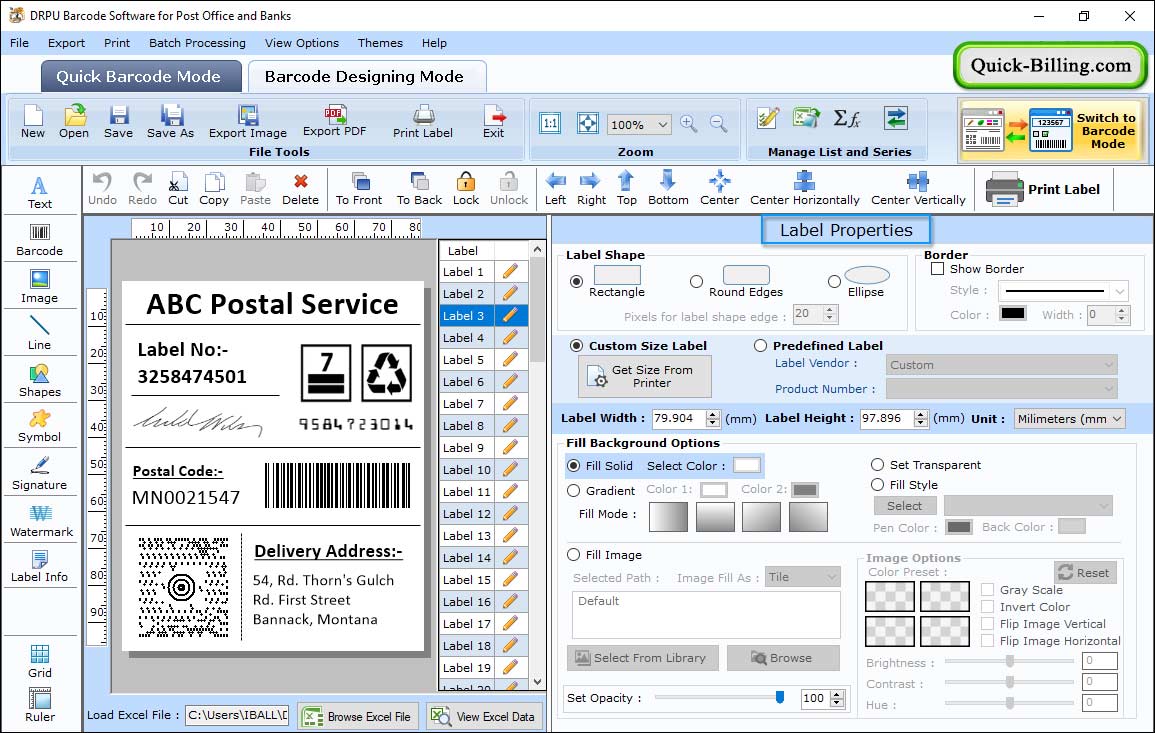Viewport: 1155px width, 733px height.
Task: Click the zoom out magnifier
Action: 719,124
